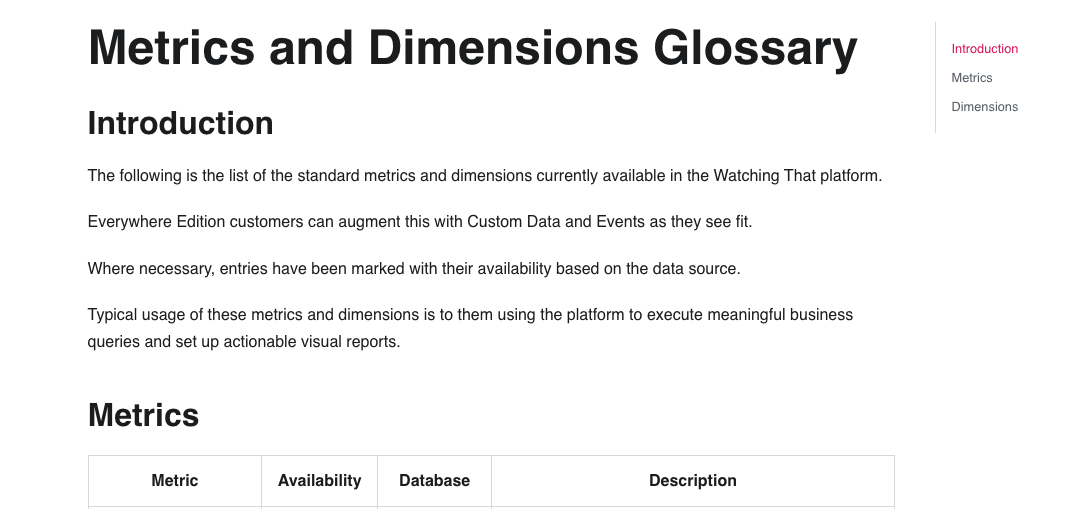Viewport: 1076px width, 509px height.
Task: Click the paragraph about Everywhere Edition customers
Action: click(x=420, y=222)
